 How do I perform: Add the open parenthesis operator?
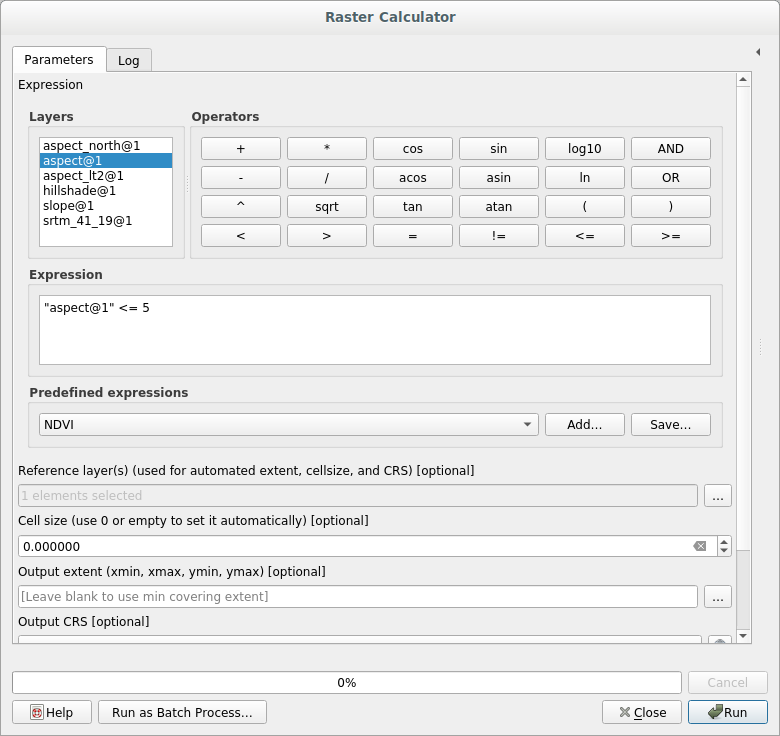(x=584, y=207)
